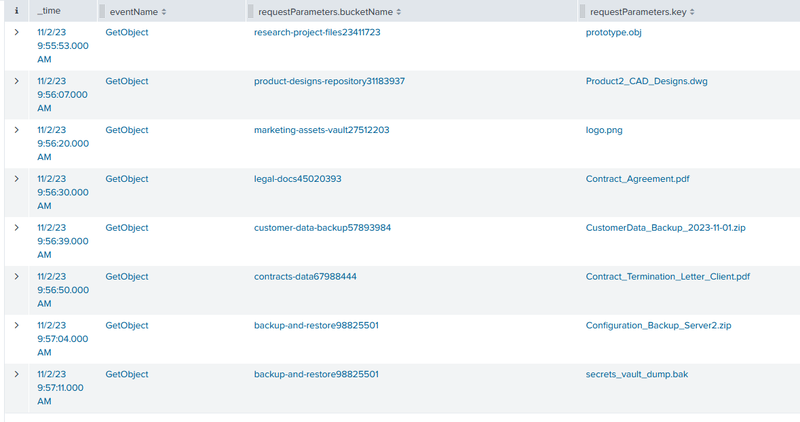Expand the row for Product2_CAD_Designs.dwg event
Screen dimensions: 800x422
(x=16, y=81)
